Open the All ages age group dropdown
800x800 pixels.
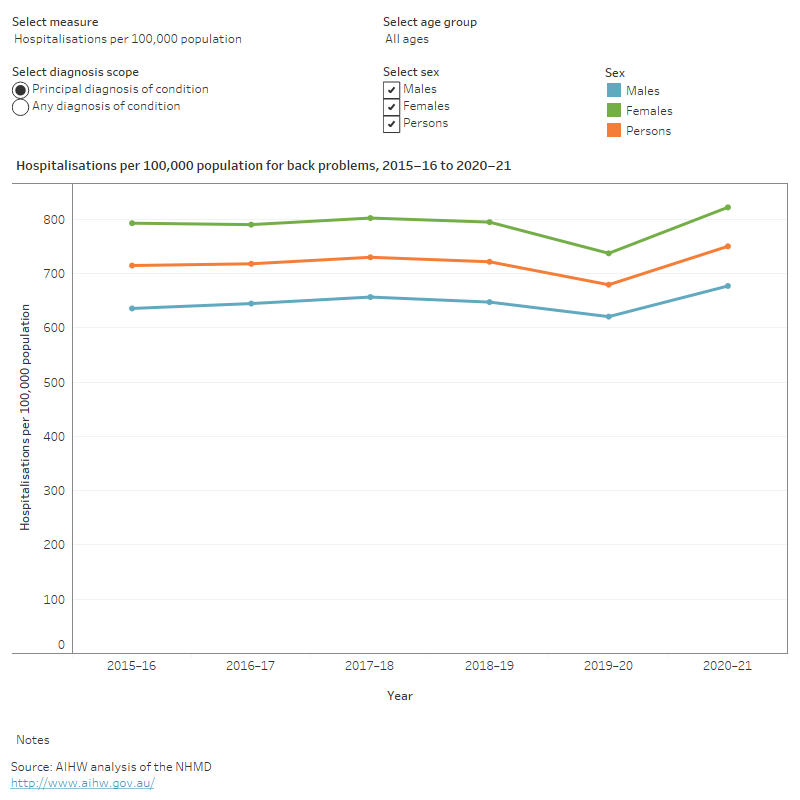click(407, 39)
